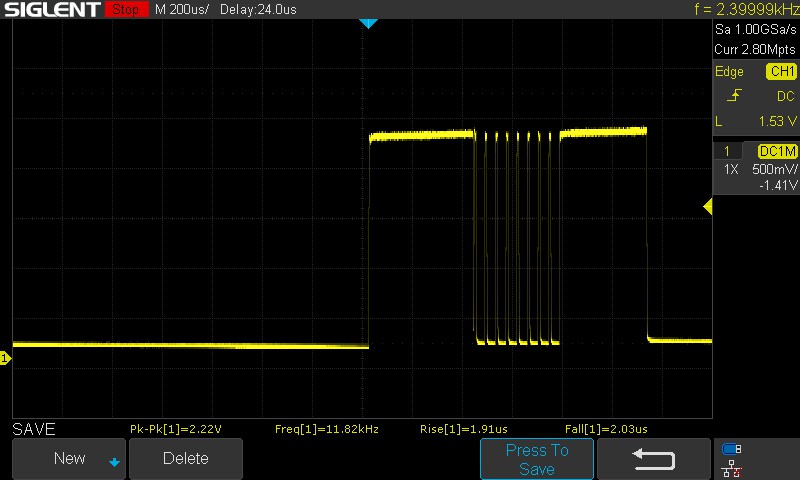
Task: Click the trigger level 1.53 V value
Action: click(777, 121)
